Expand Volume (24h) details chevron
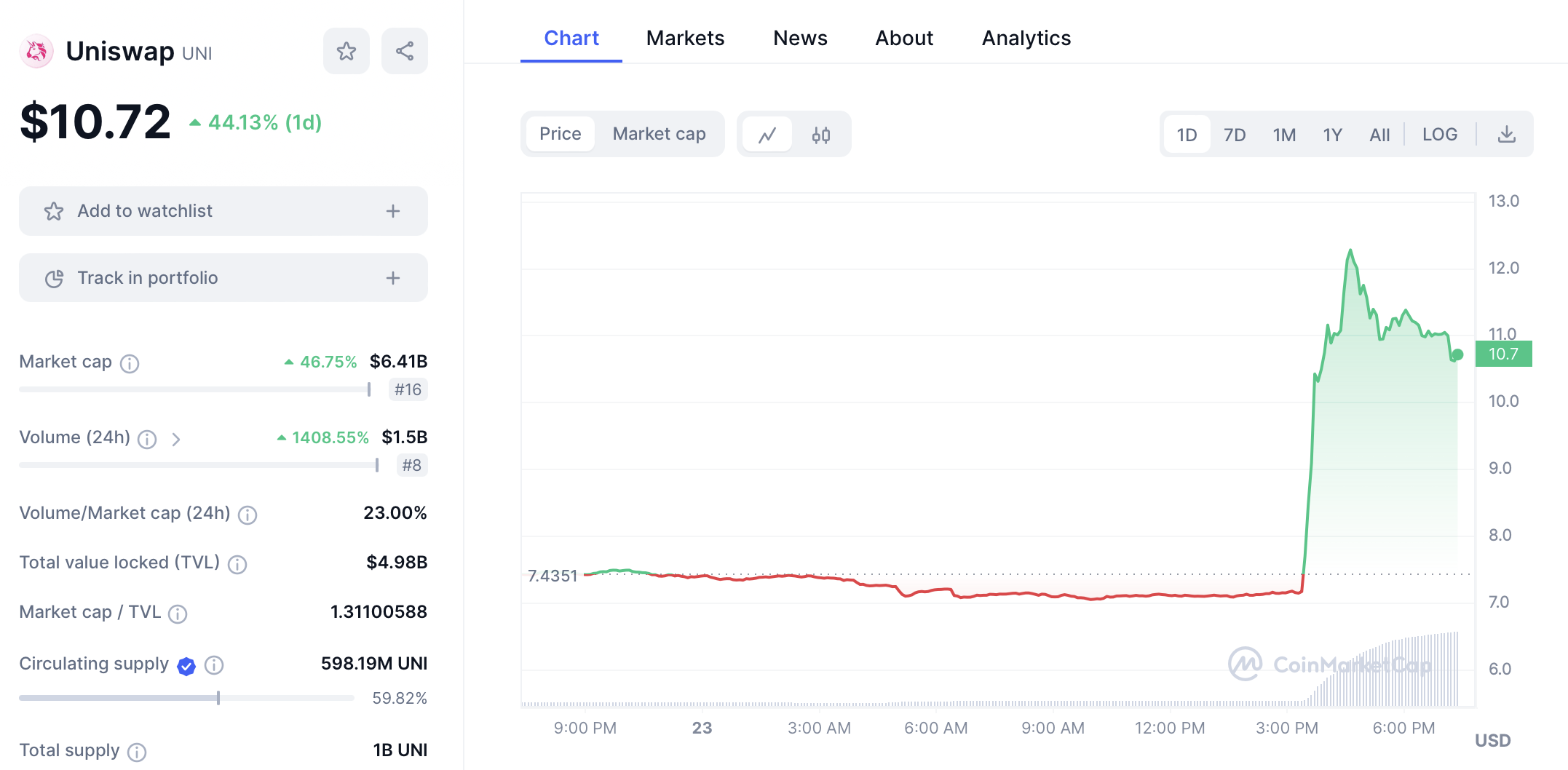The width and height of the screenshot is (1568, 770). pos(176,439)
